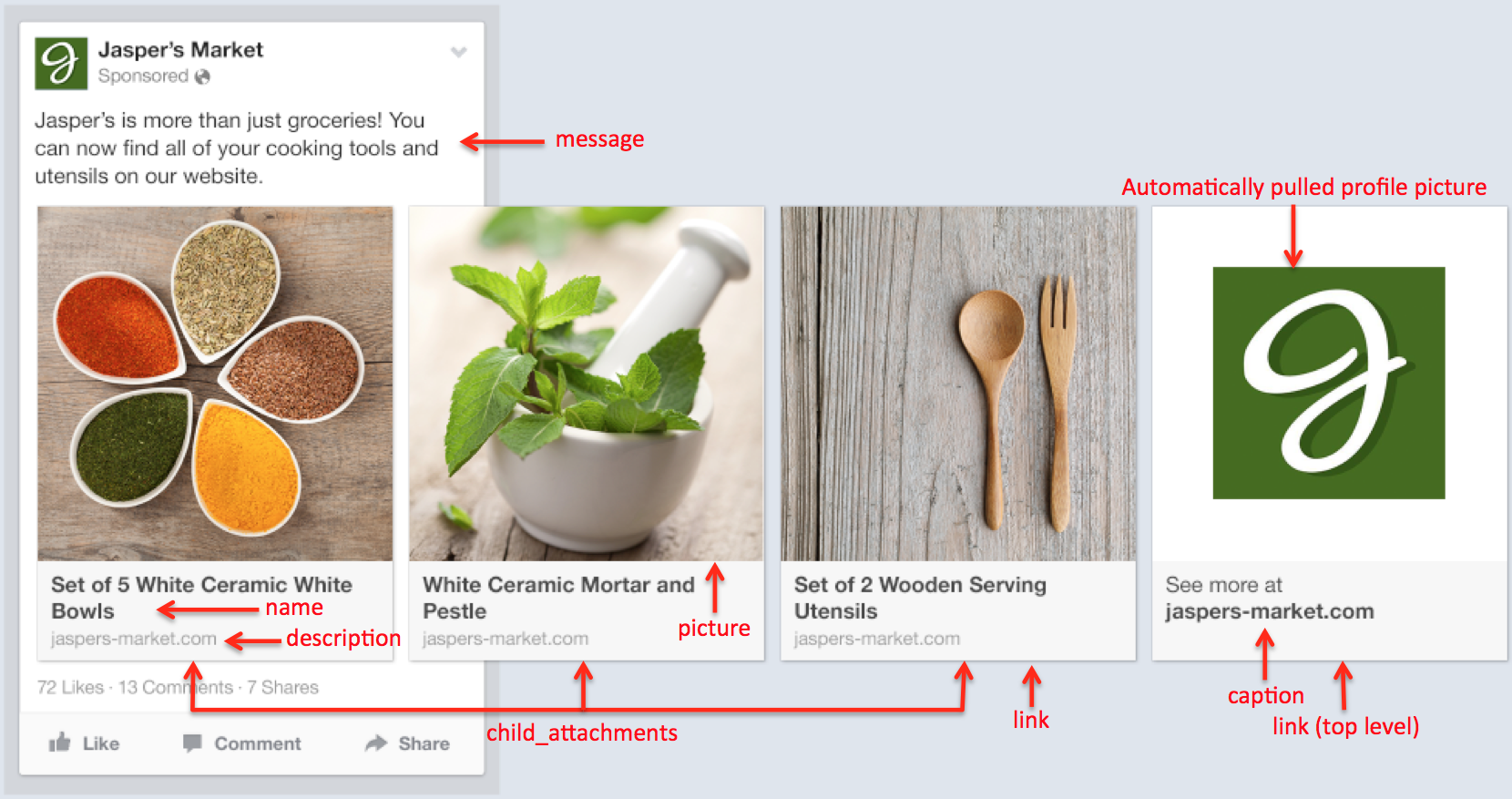Click the ad message text about groceries
Image resolution: width=1512 pixels, height=799 pixels.
237,148
